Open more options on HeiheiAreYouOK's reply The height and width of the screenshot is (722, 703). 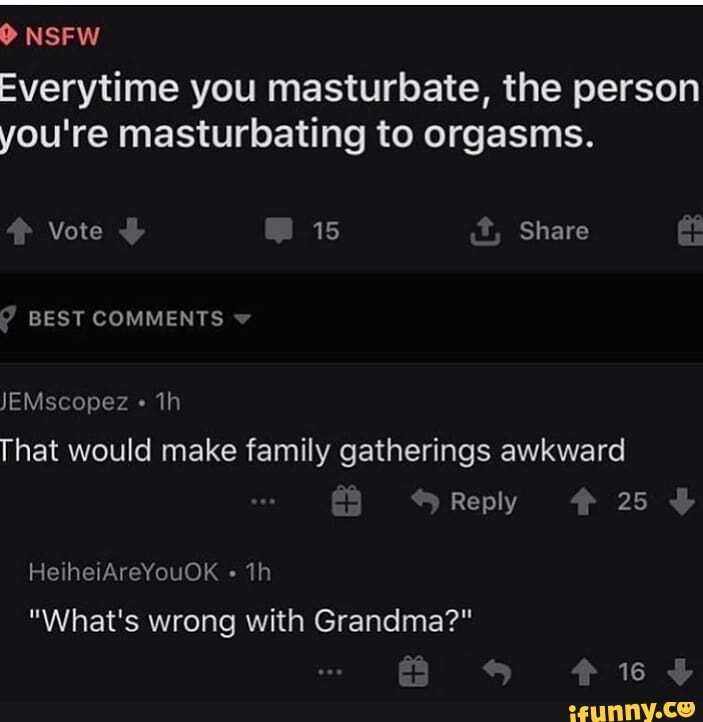[x=330, y=672]
